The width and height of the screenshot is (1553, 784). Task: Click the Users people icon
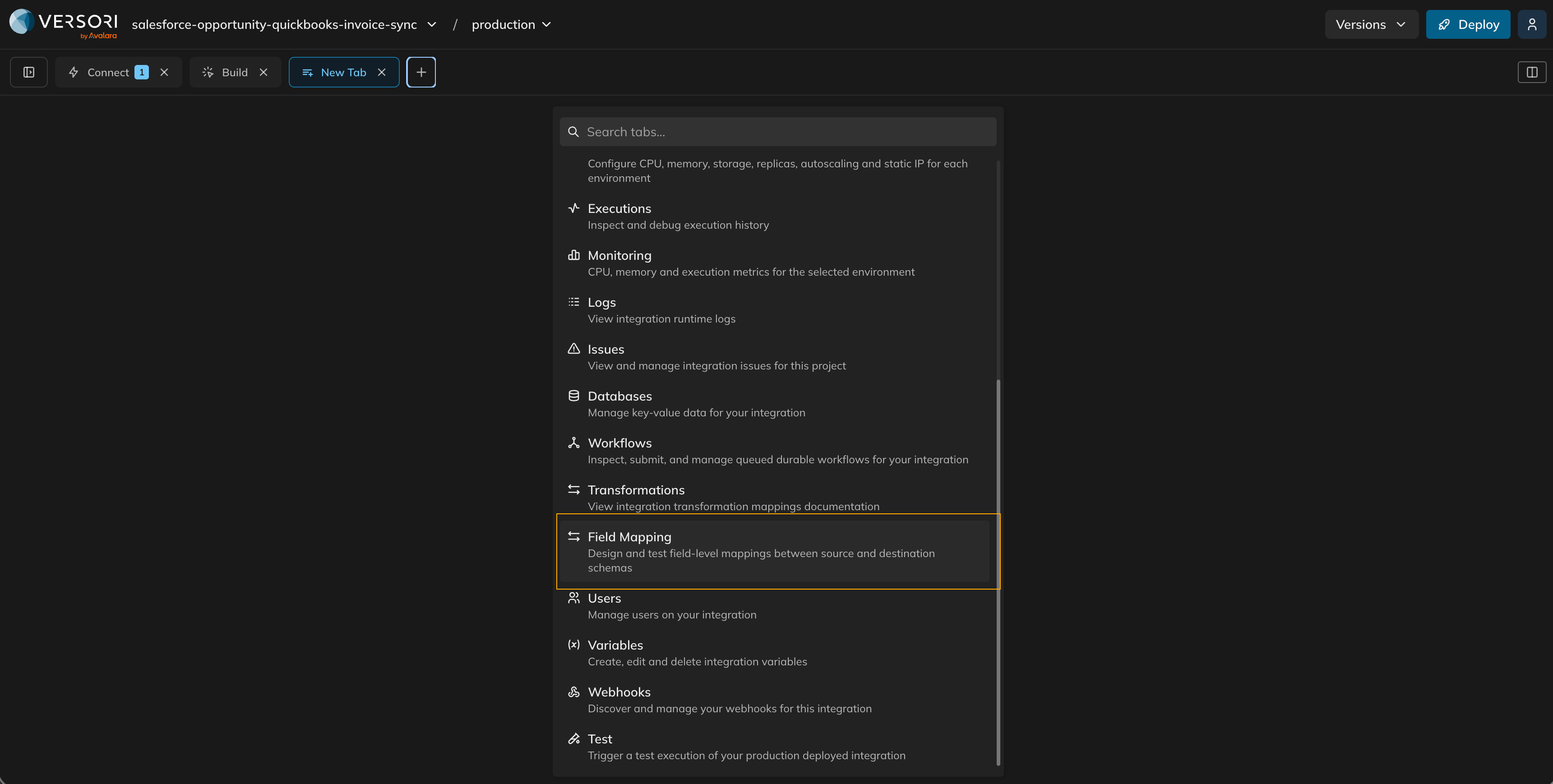(x=574, y=598)
